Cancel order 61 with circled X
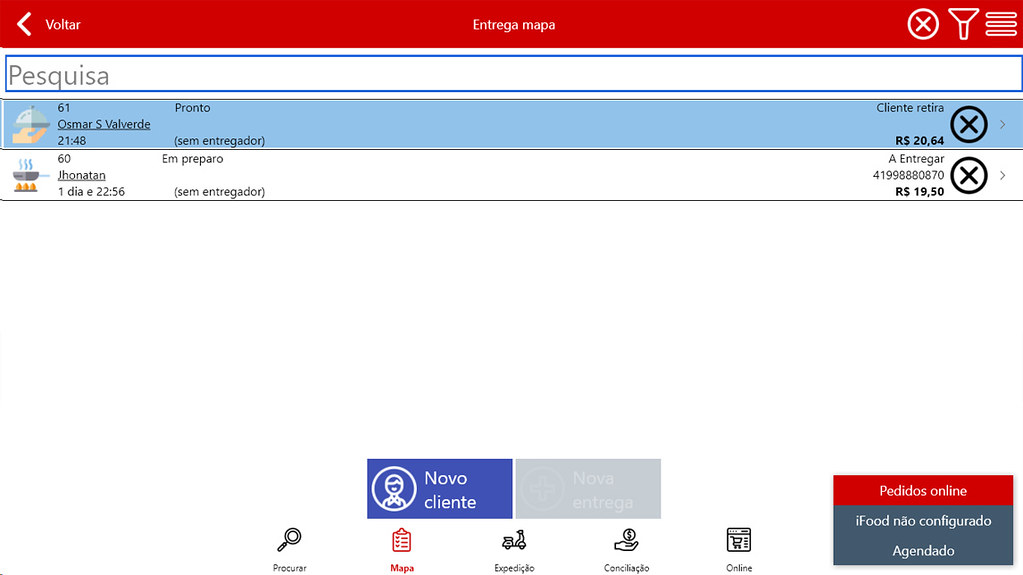Screen dimensions: 1023x575 (967, 125)
